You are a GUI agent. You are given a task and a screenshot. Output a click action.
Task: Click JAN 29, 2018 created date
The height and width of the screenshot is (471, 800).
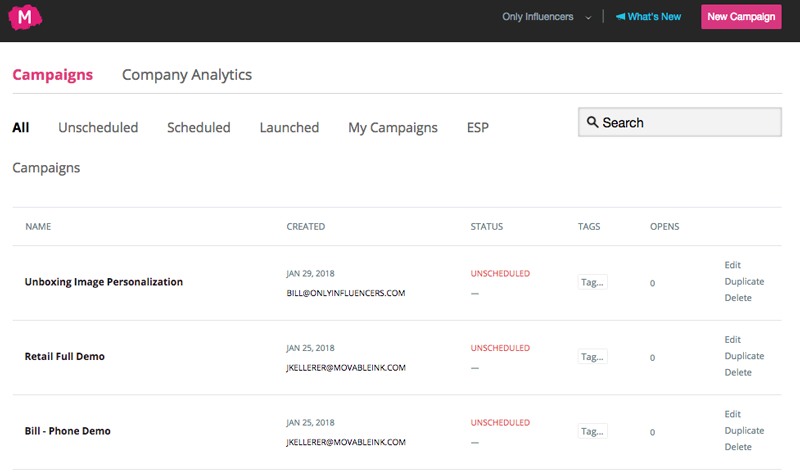310,274
